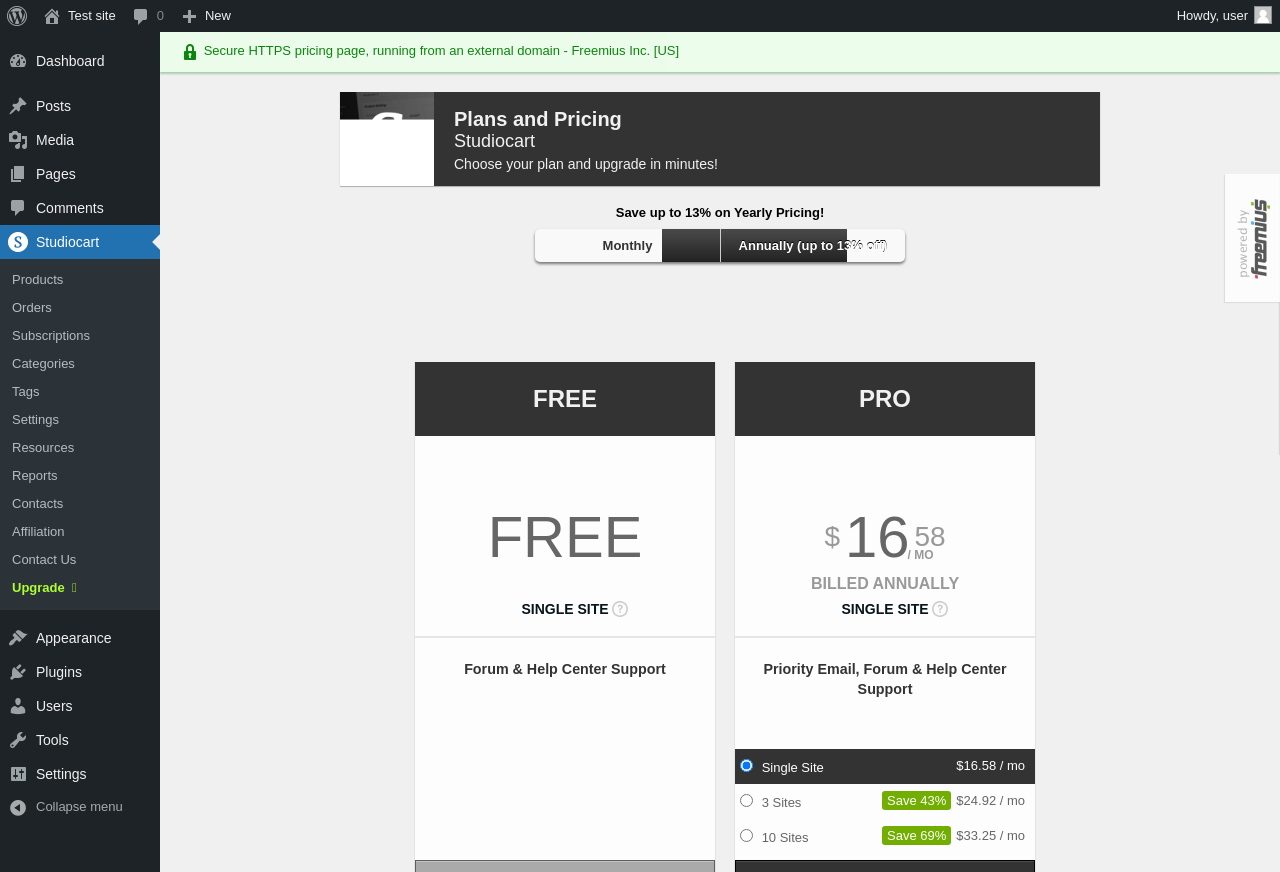Click the user avatar in admin bar
1280x872 pixels.
coord(1263,15)
